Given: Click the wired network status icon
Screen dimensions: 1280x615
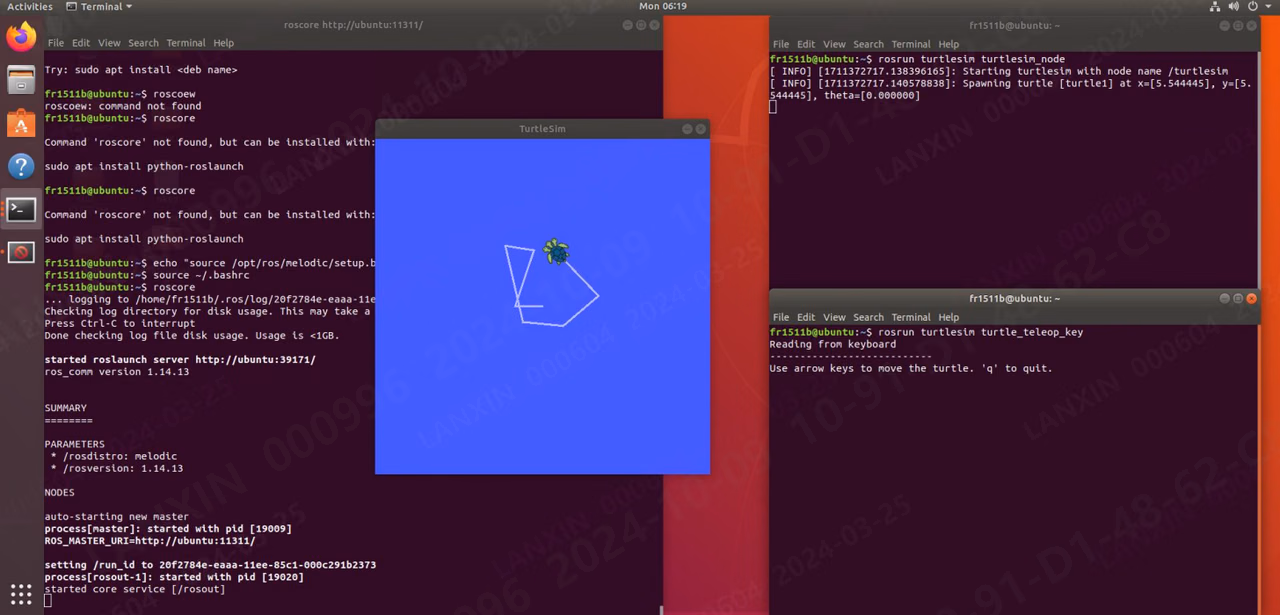Looking at the screenshot, I should 1215,6.
